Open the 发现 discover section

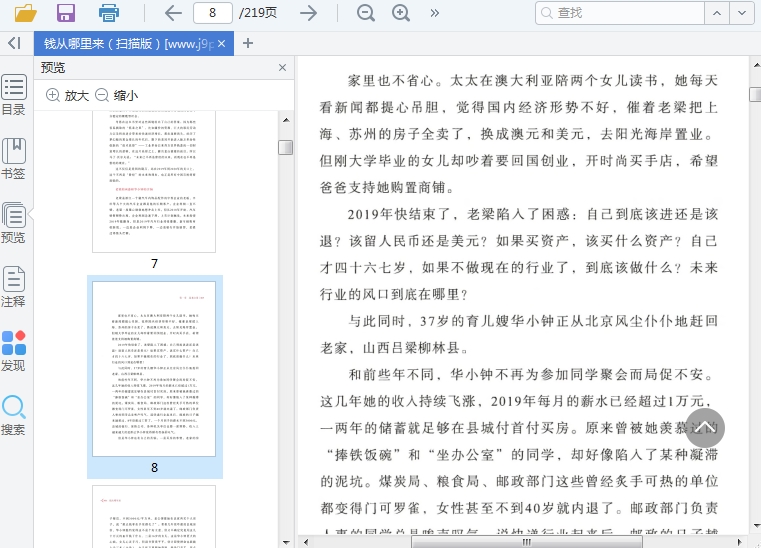(14, 351)
